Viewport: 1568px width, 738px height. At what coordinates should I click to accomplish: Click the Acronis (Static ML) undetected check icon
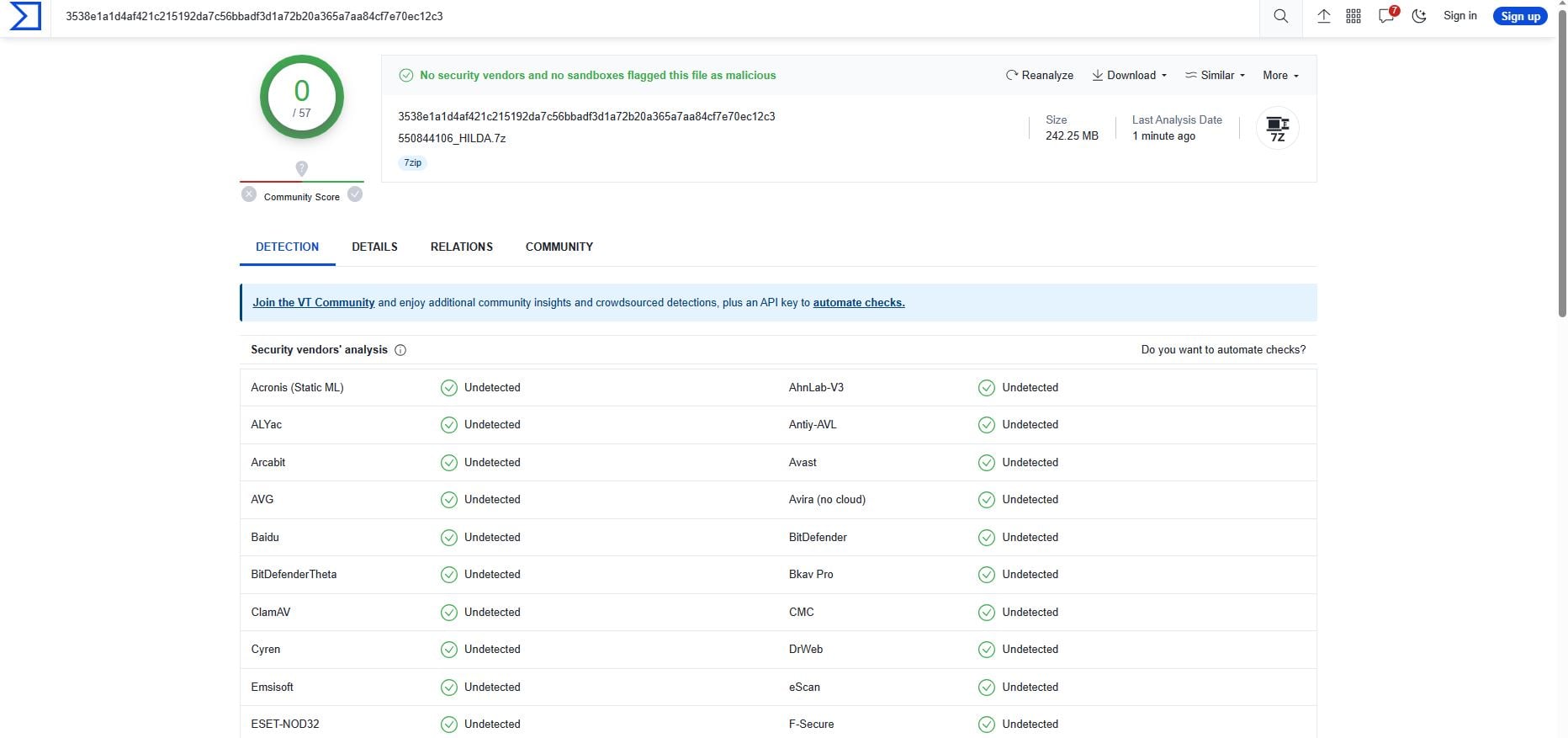(449, 388)
